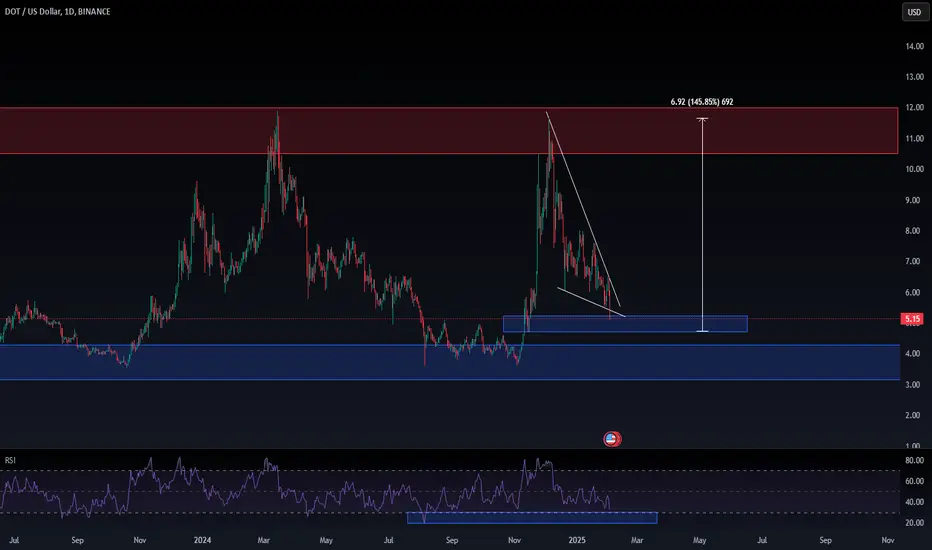Select the large blue support zone rectangle
This screenshot has width=932, height=550.
pos(449,362)
